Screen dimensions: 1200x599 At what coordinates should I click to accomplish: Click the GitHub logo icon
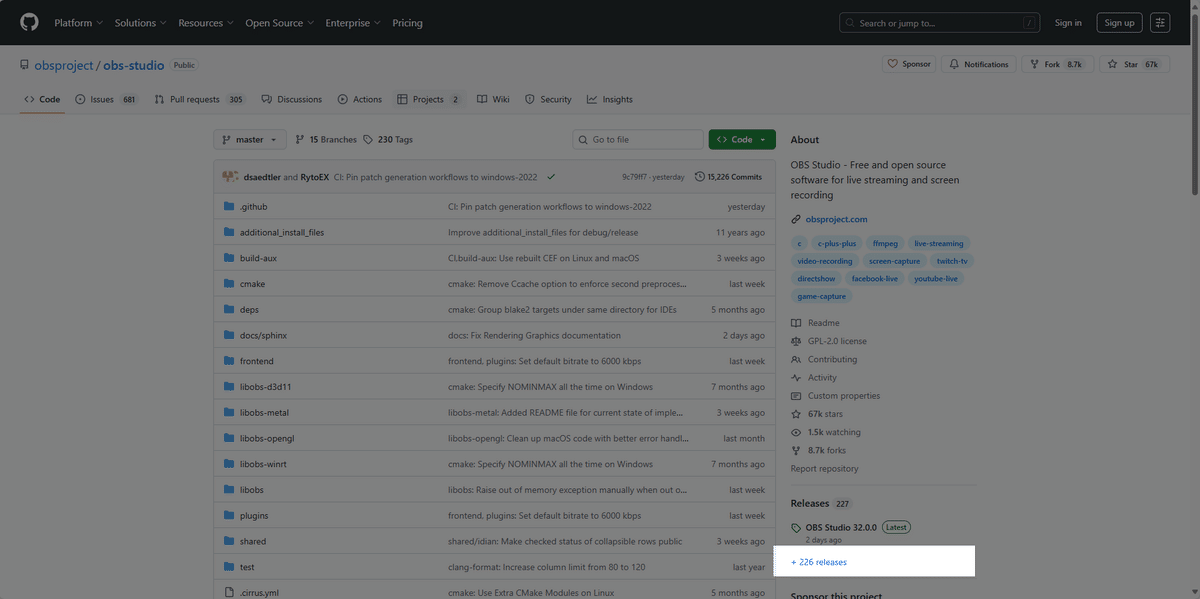pyautogui.click(x=29, y=22)
